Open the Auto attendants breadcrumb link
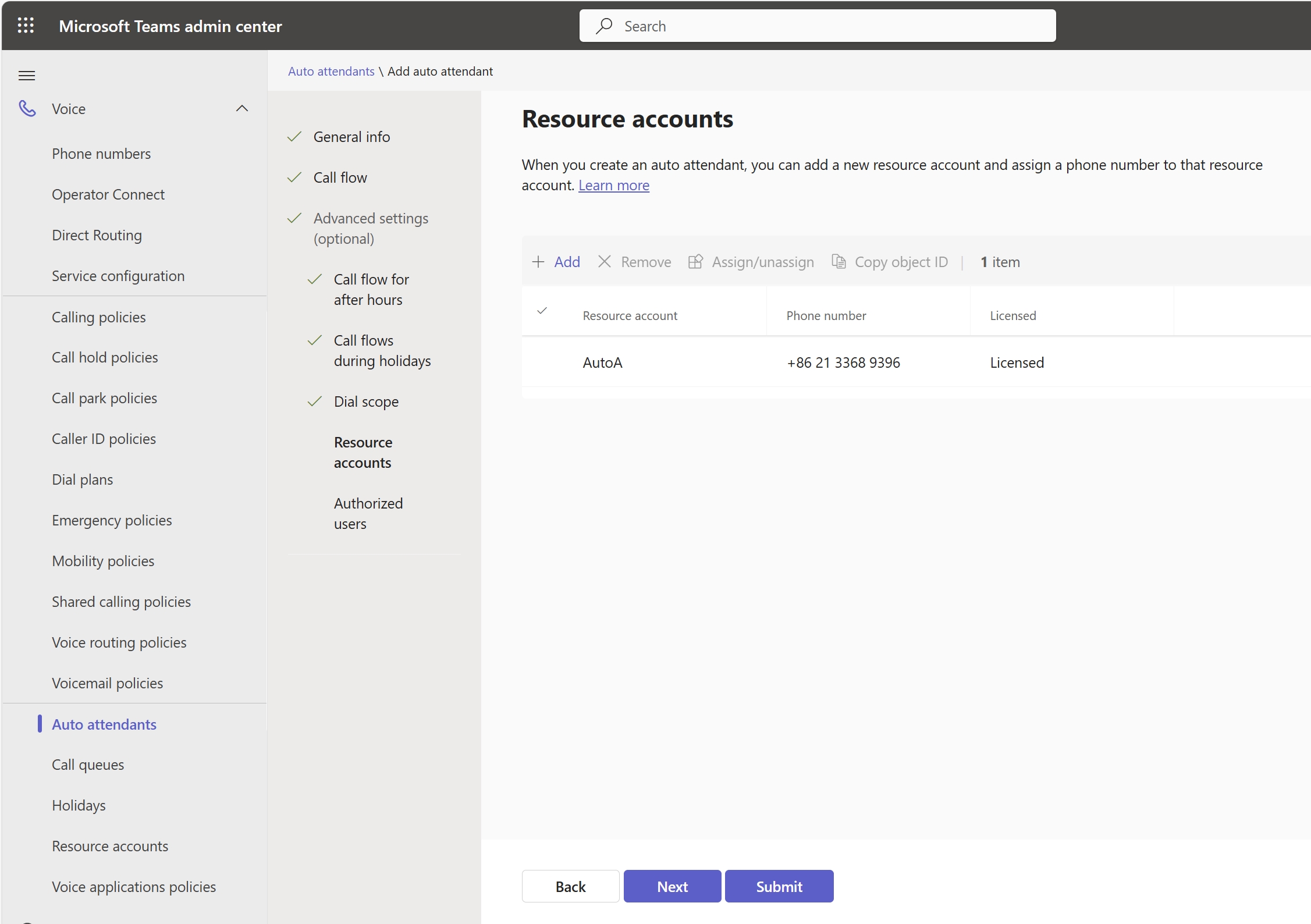Image resolution: width=1311 pixels, height=924 pixels. pos(331,71)
